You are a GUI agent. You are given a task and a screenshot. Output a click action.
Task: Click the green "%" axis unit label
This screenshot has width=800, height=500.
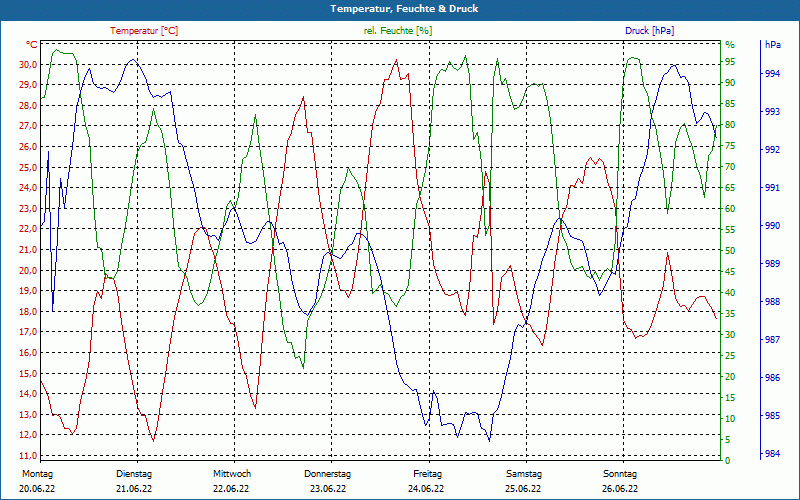tap(730, 45)
